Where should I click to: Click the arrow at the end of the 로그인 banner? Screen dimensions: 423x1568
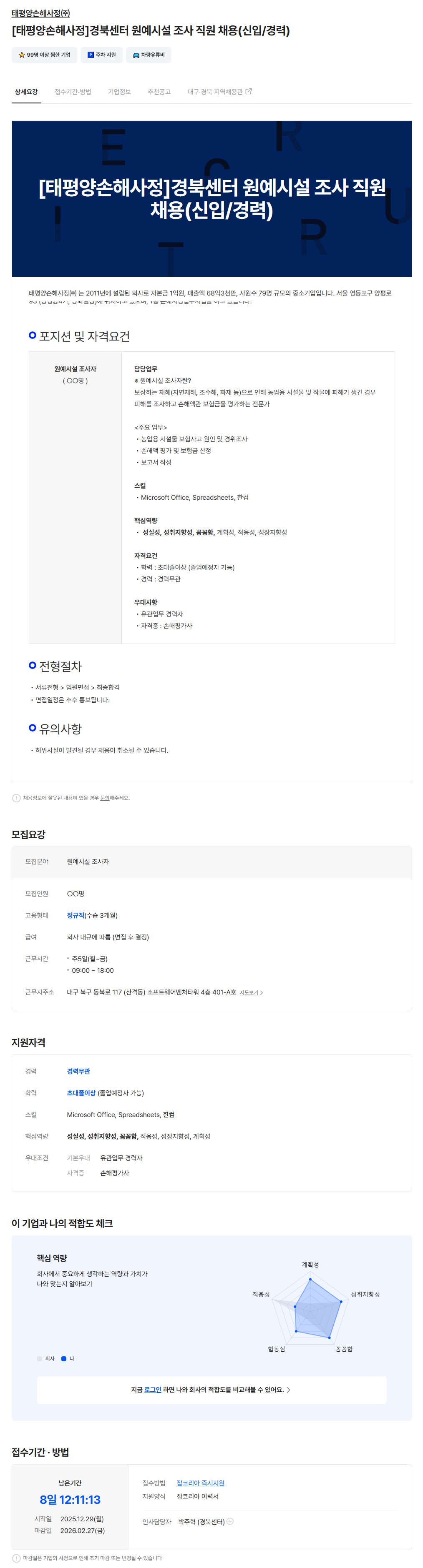[288, 1390]
